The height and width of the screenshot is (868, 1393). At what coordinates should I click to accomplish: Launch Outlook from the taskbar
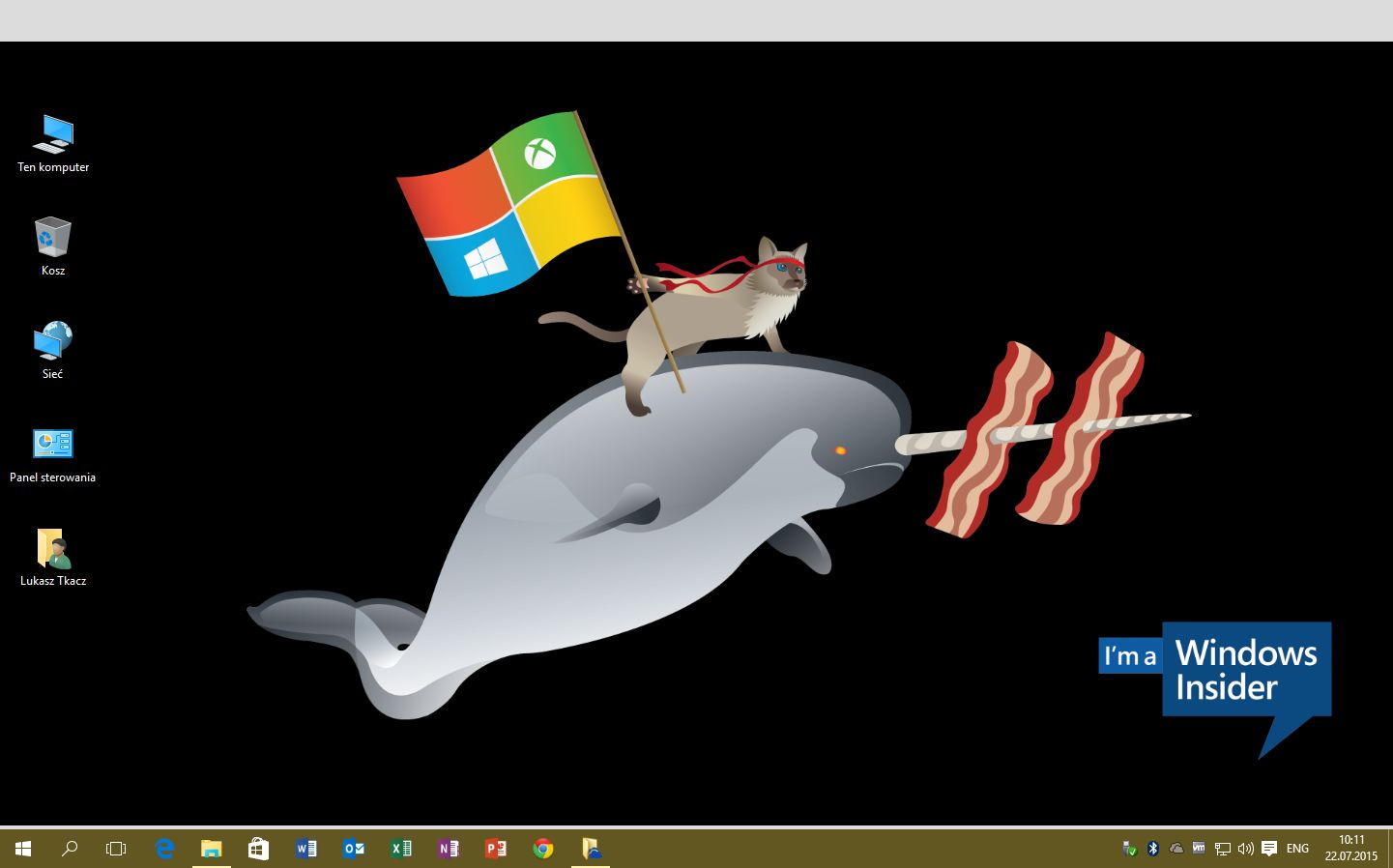click(354, 849)
